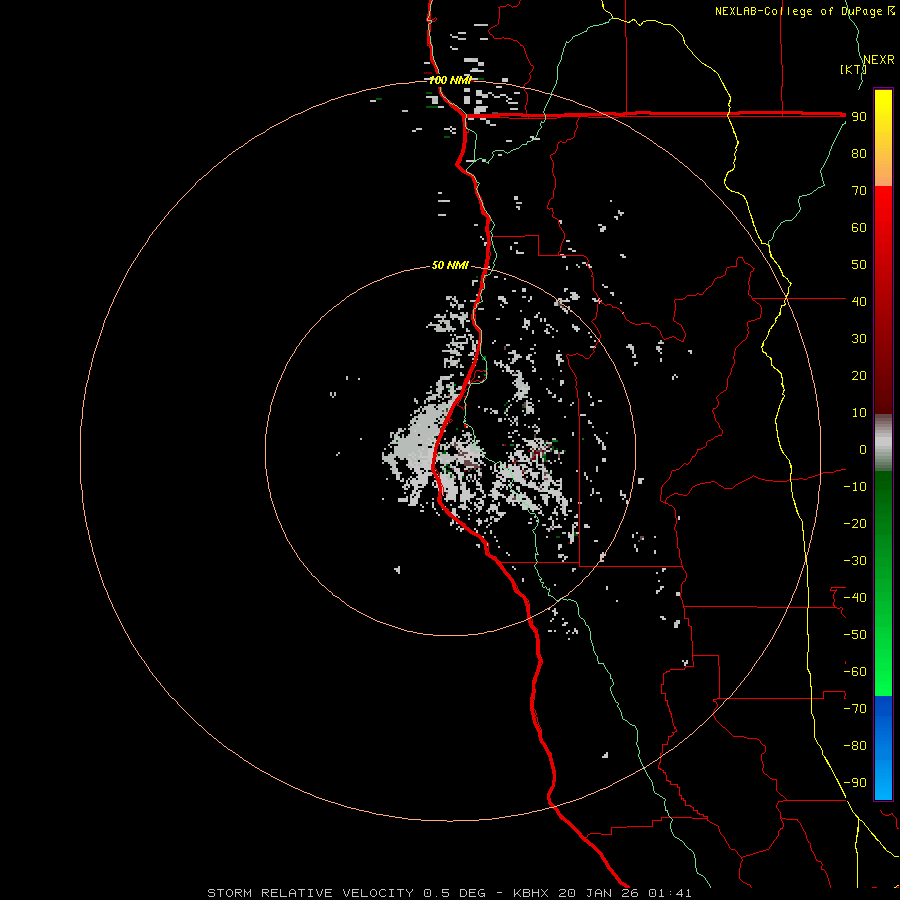Screen dimensions: 900x900
Task: Click the [KT] units label
Action: [x=853, y=69]
